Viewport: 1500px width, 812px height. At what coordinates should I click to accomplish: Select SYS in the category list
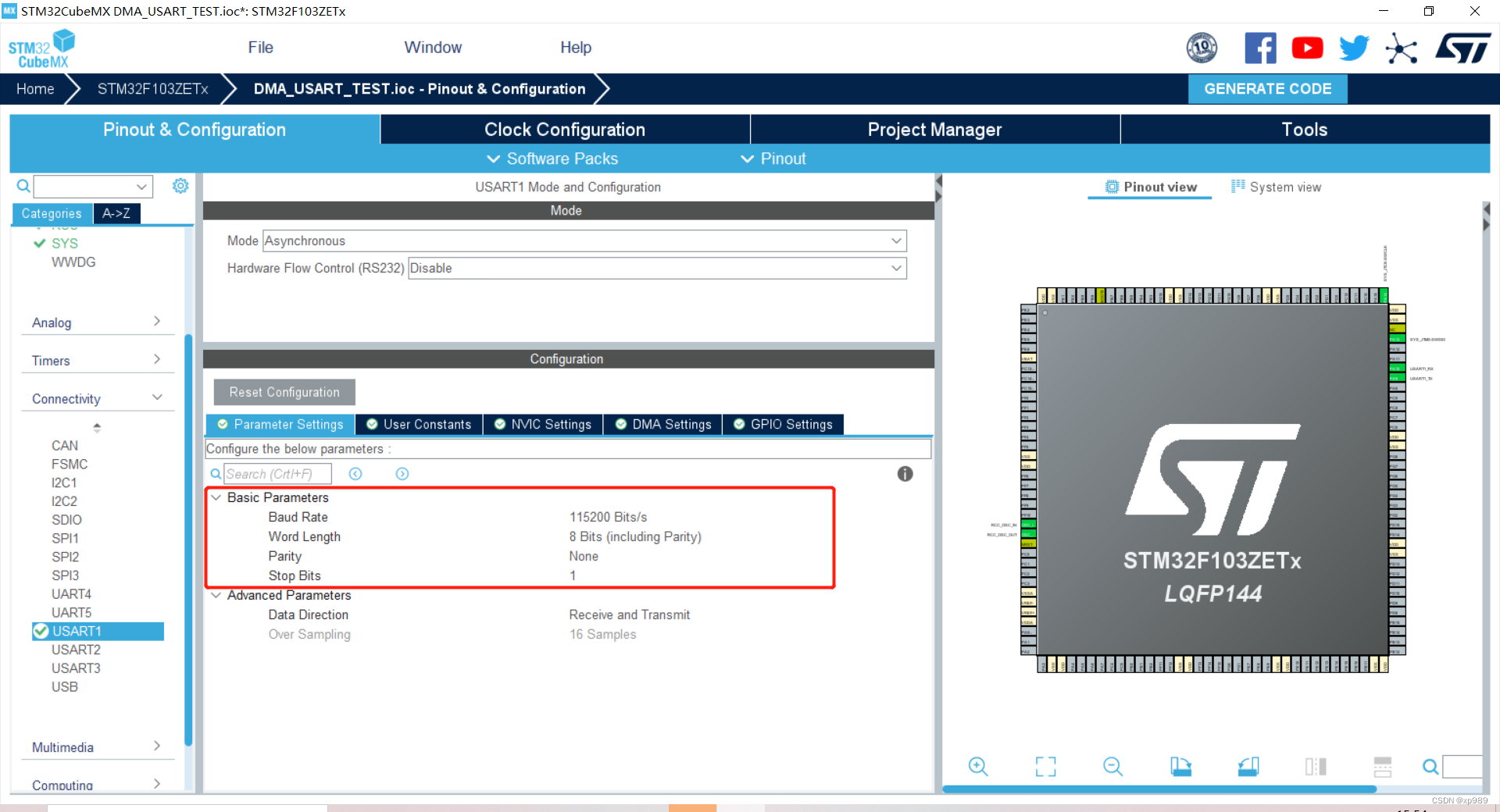65,243
